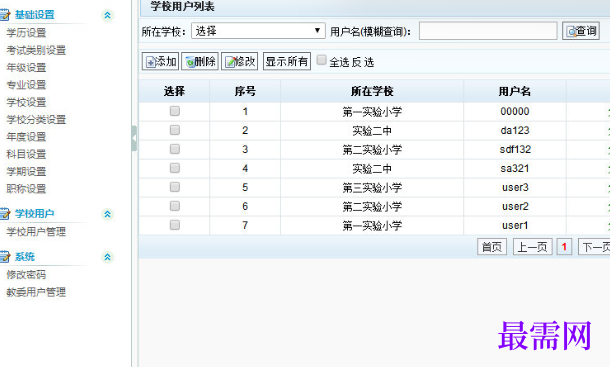Viewport: 610px width, 367px height.
Task: Click 第二实验小学 in row 6
Action: [372, 207]
